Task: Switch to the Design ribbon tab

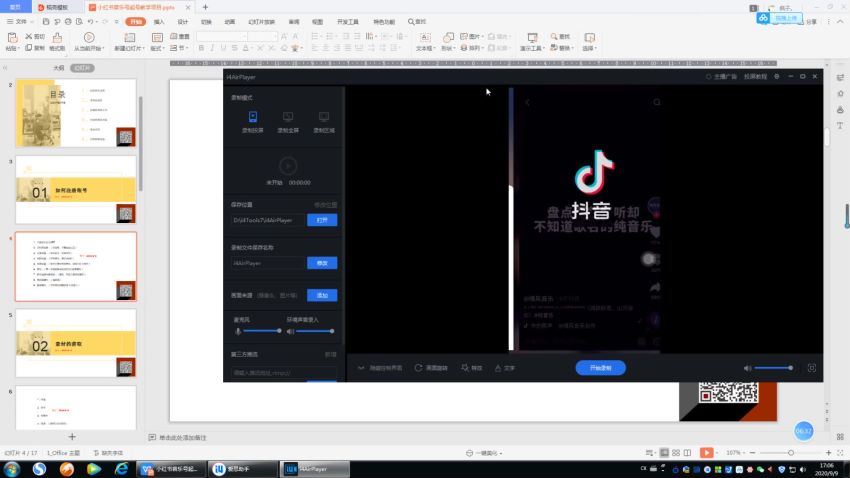Action: pyautogui.click(x=183, y=22)
